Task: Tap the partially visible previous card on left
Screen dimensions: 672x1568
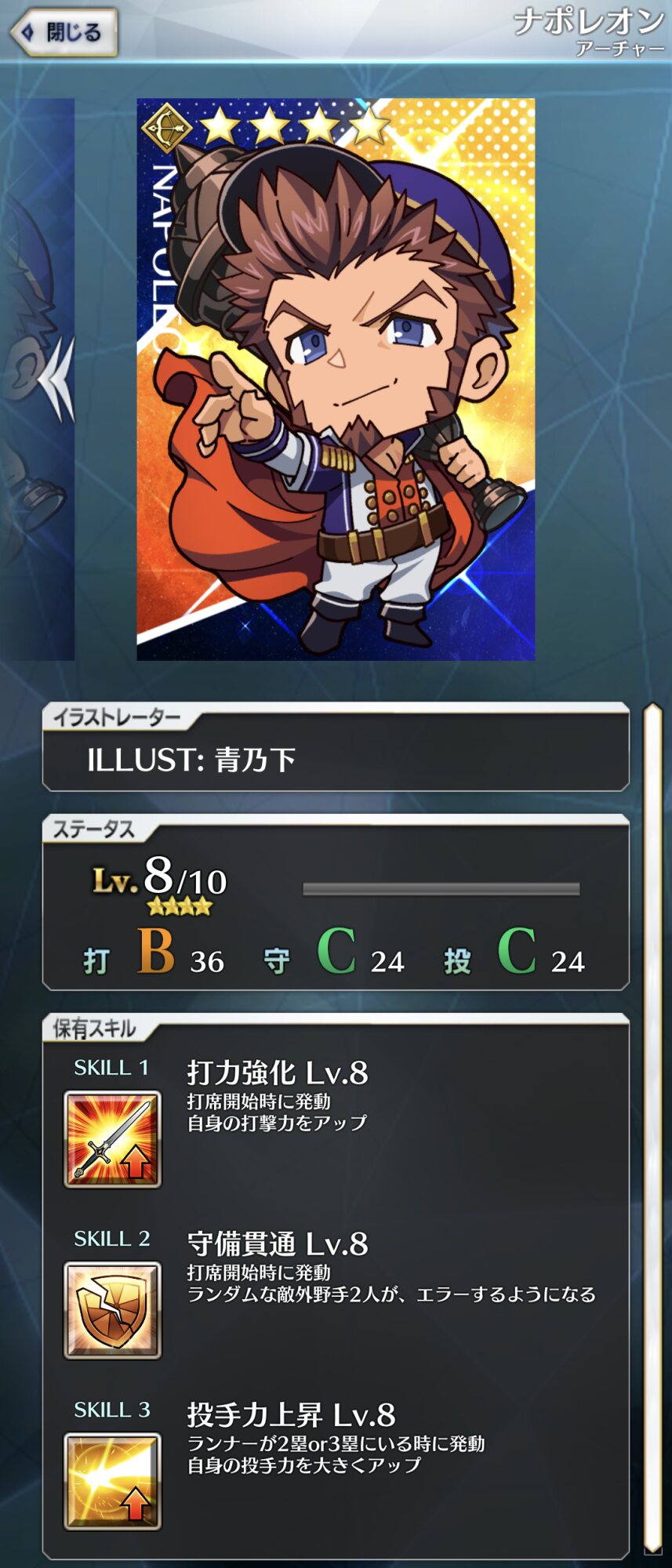Action: (x=37, y=379)
